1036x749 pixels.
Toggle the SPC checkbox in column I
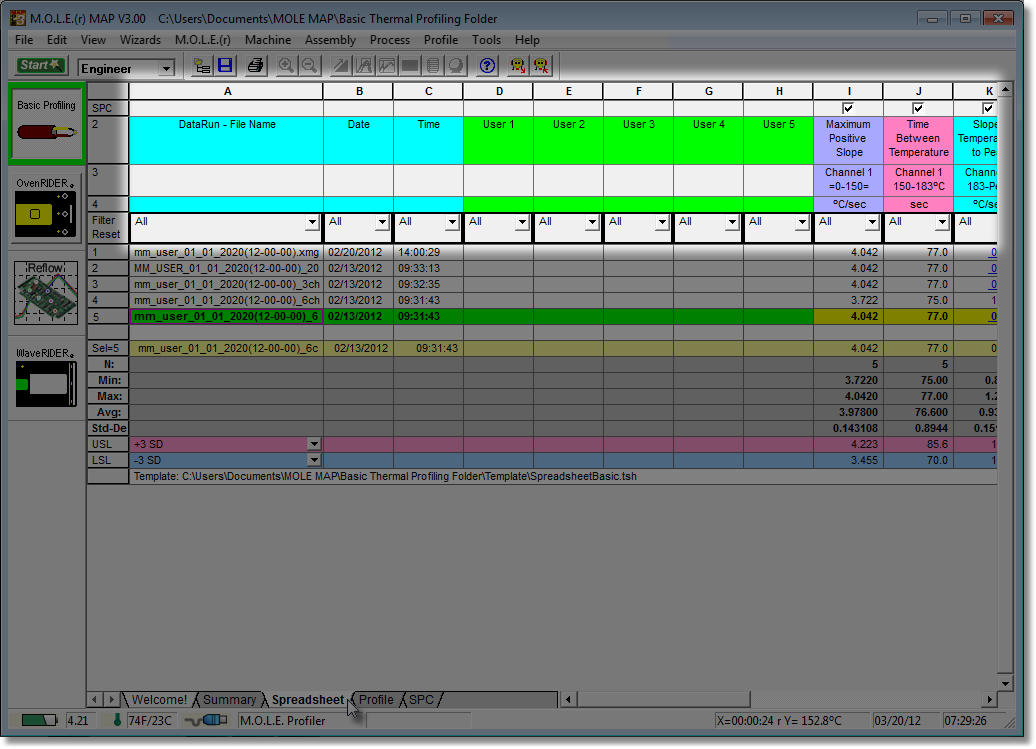(x=848, y=108)
